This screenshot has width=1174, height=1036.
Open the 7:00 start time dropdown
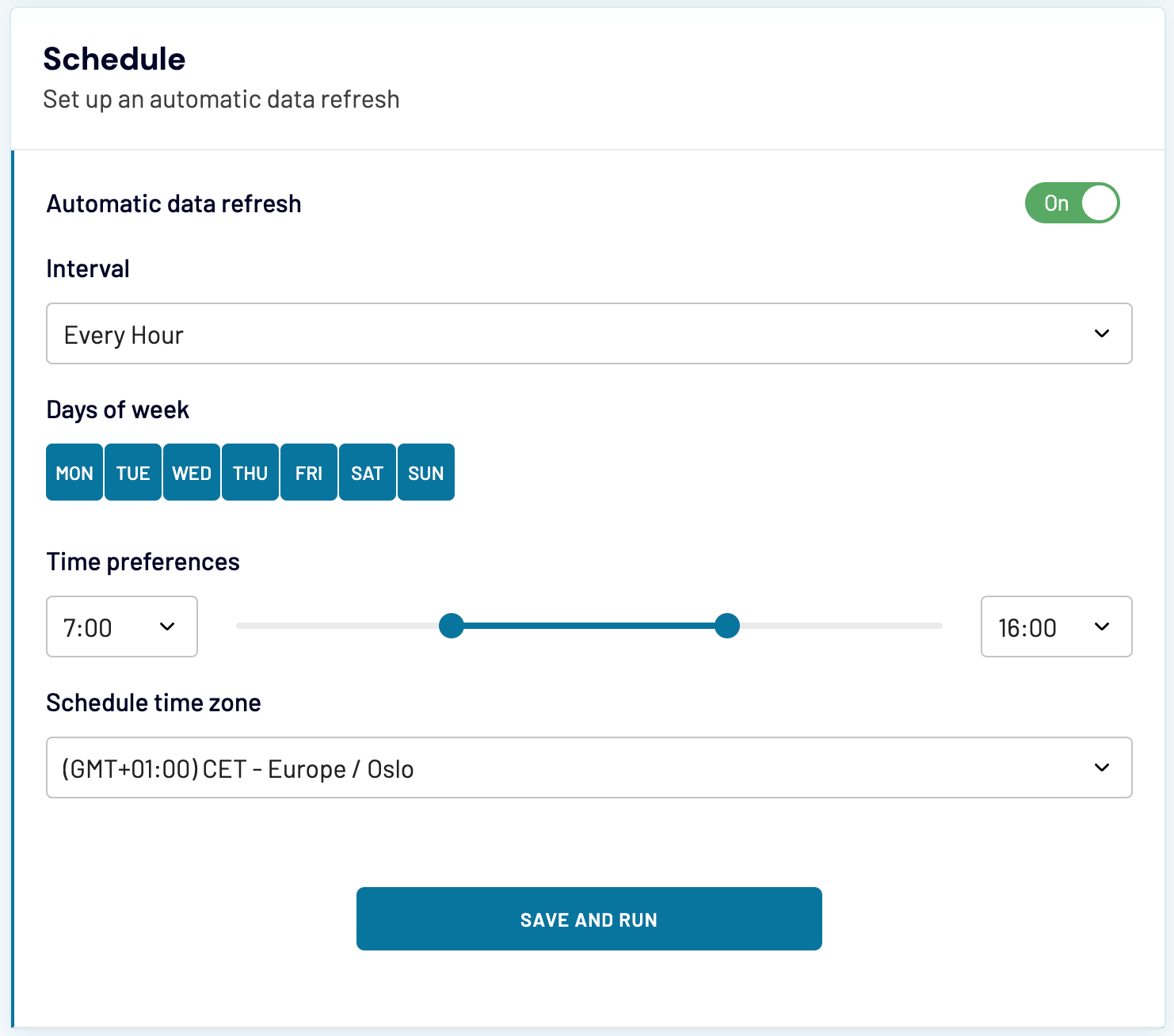click(x=121, y=627)
